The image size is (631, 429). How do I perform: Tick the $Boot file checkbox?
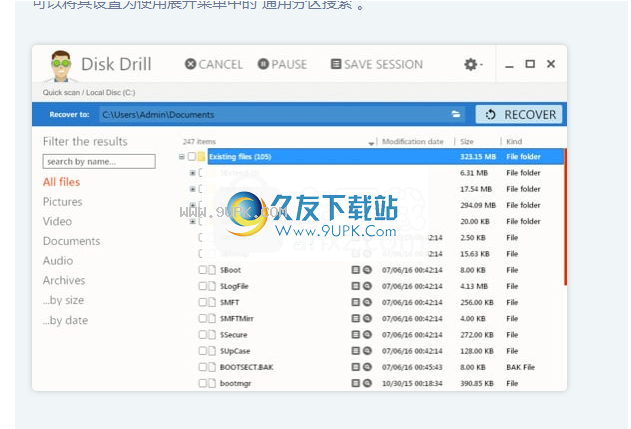(x=202, y=270)
